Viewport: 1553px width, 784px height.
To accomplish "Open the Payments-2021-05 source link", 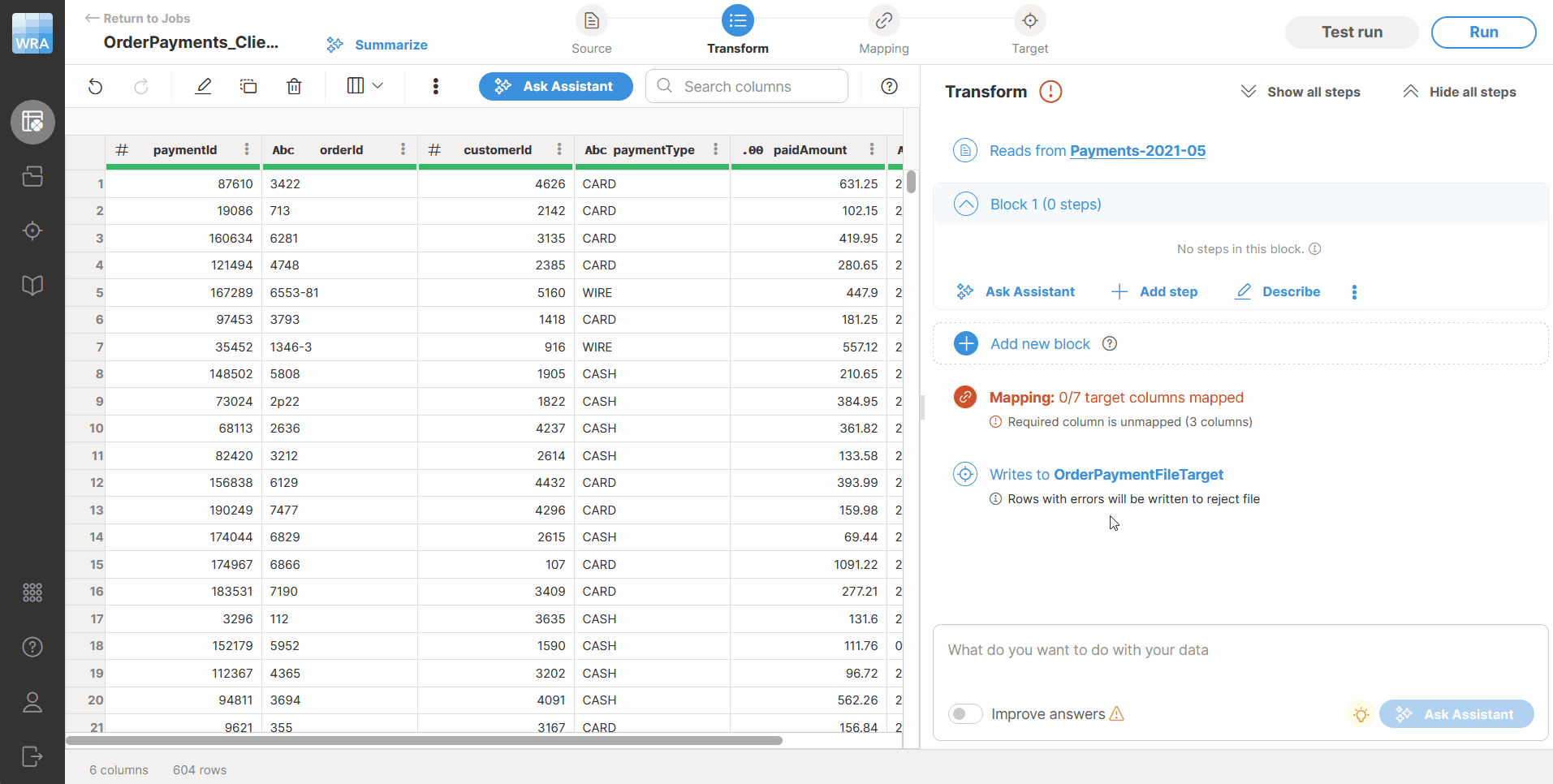I will [1137, 151].
